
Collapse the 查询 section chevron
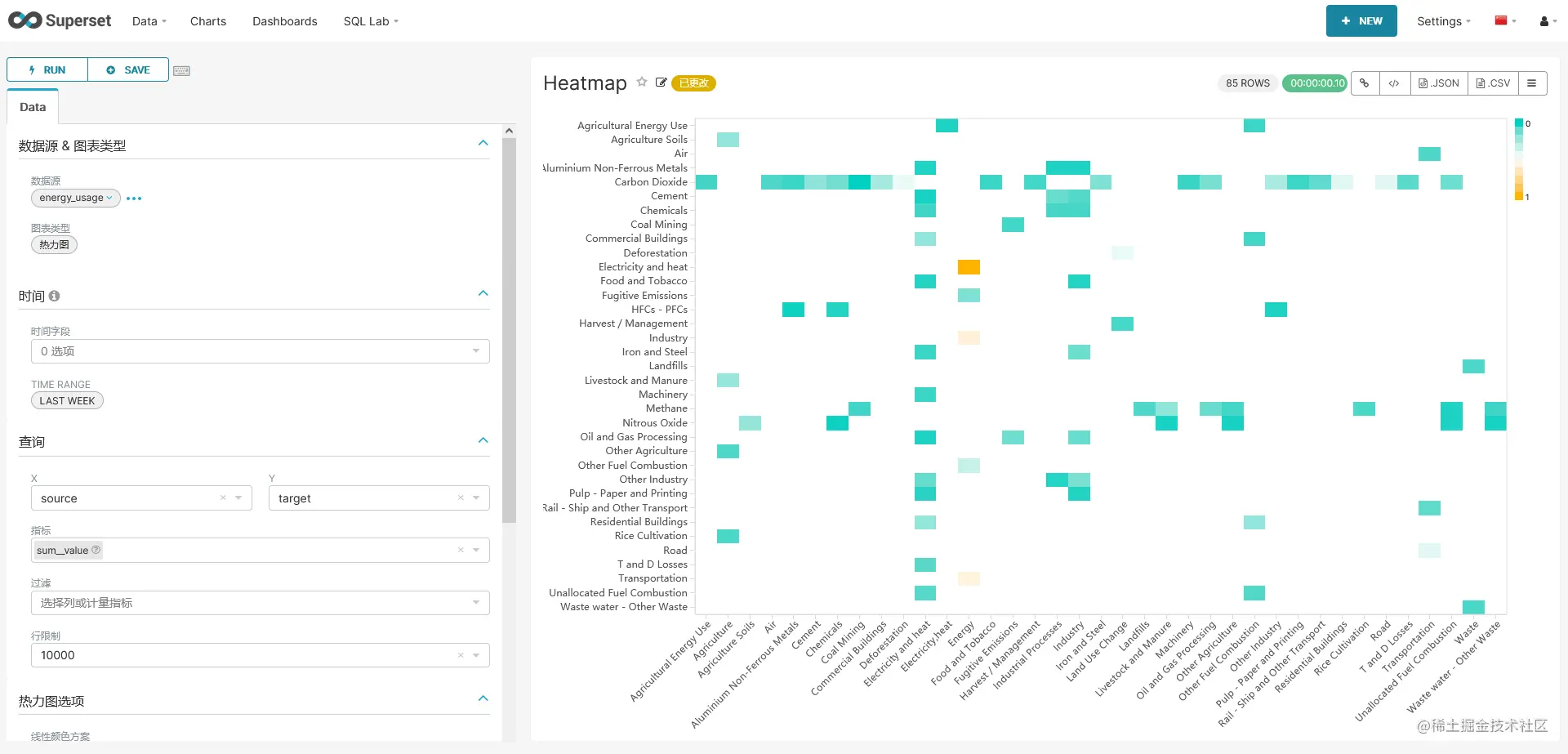coord(483,440)
